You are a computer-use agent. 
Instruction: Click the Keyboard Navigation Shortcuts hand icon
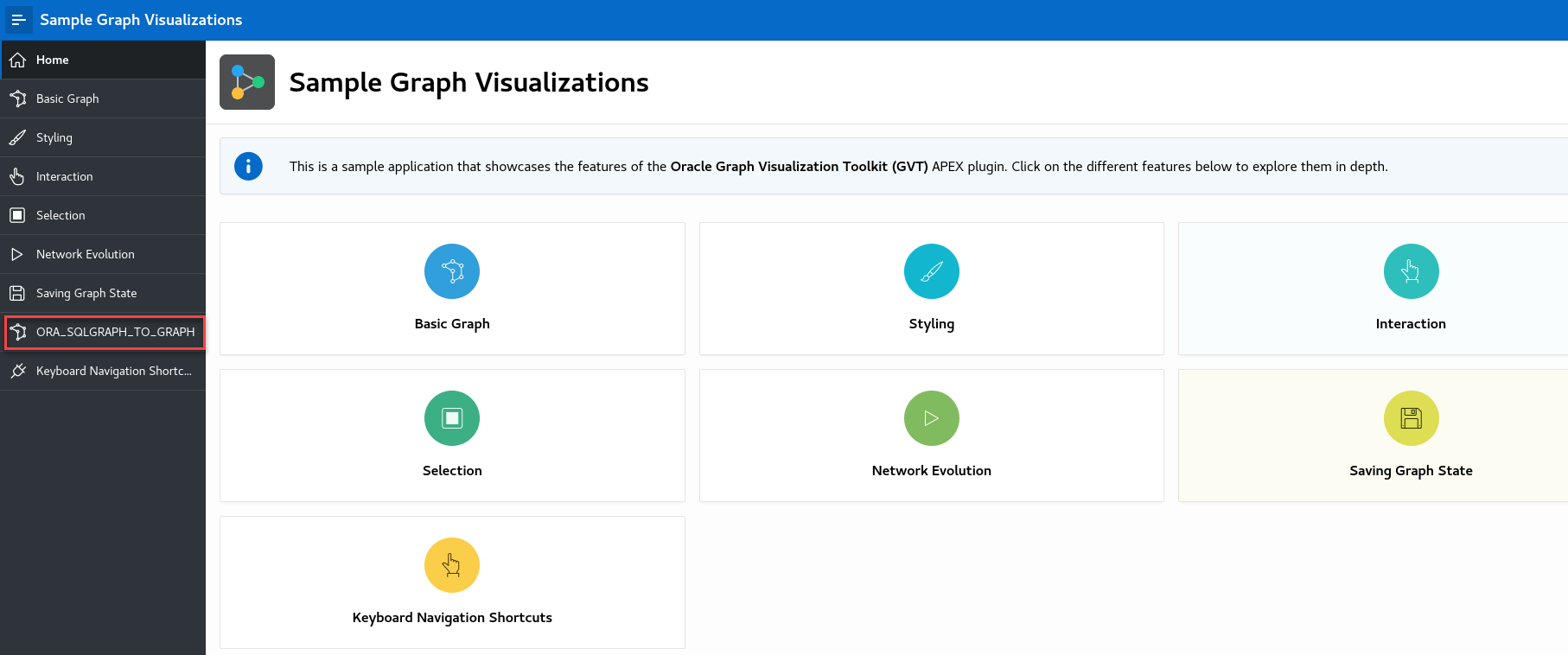[452, 565]
